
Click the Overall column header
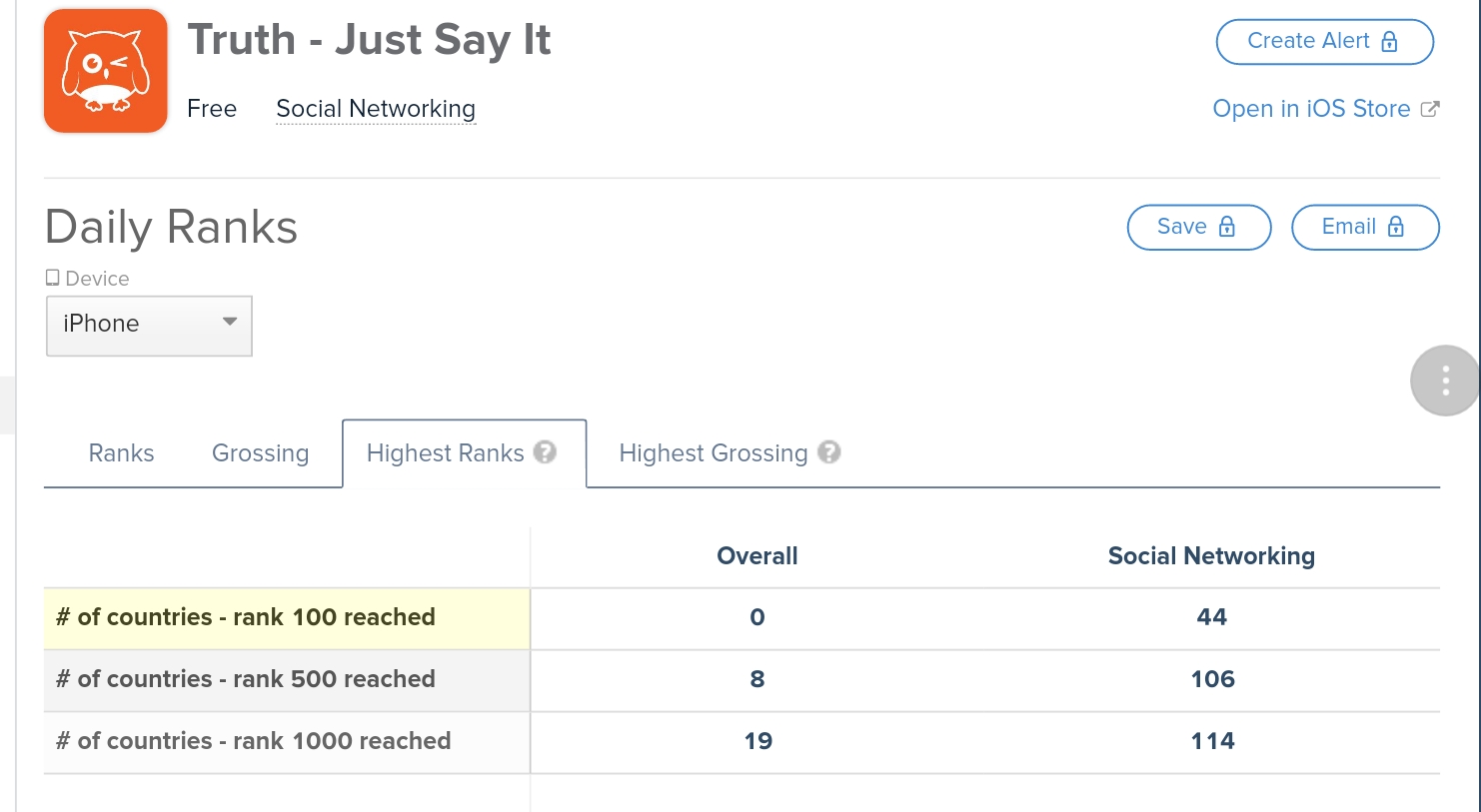[757, 556]
